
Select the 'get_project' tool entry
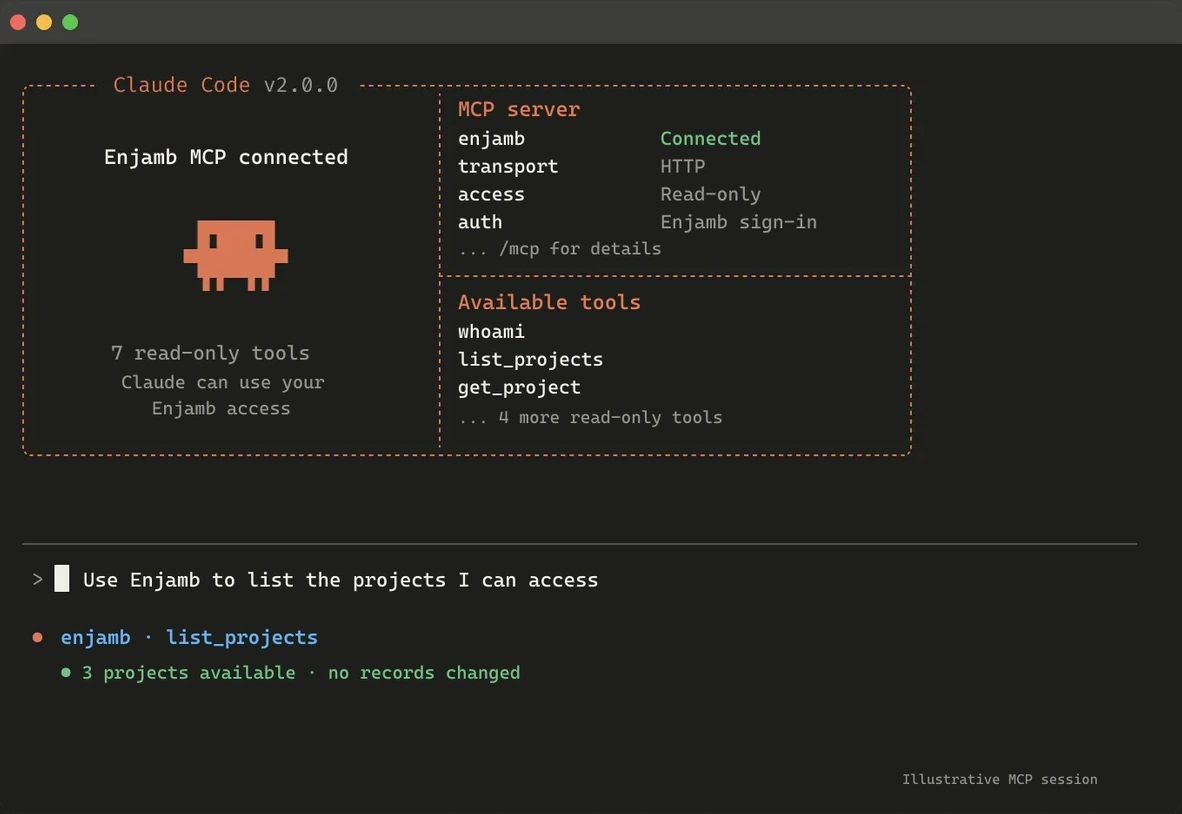click(x=519, y=387)
